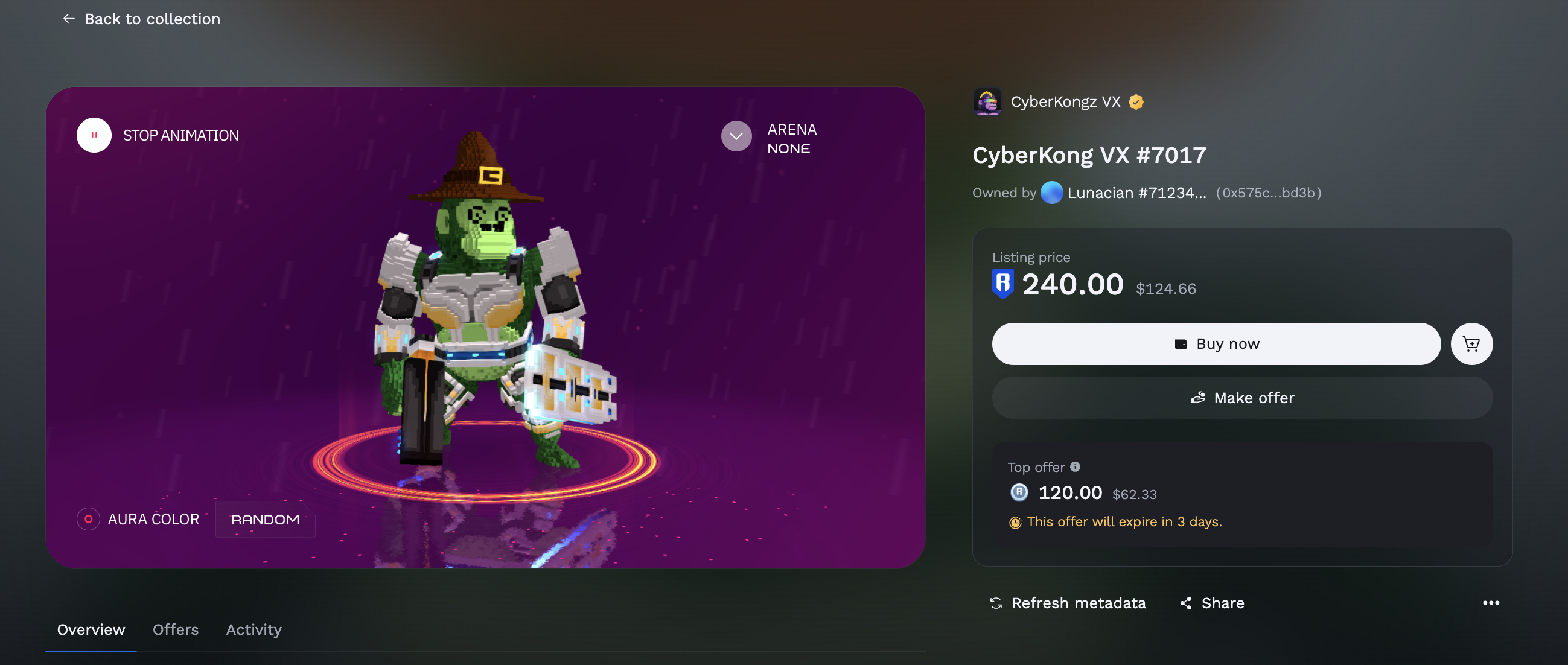Toggle the Aura Color red circle

coord(88,519)
